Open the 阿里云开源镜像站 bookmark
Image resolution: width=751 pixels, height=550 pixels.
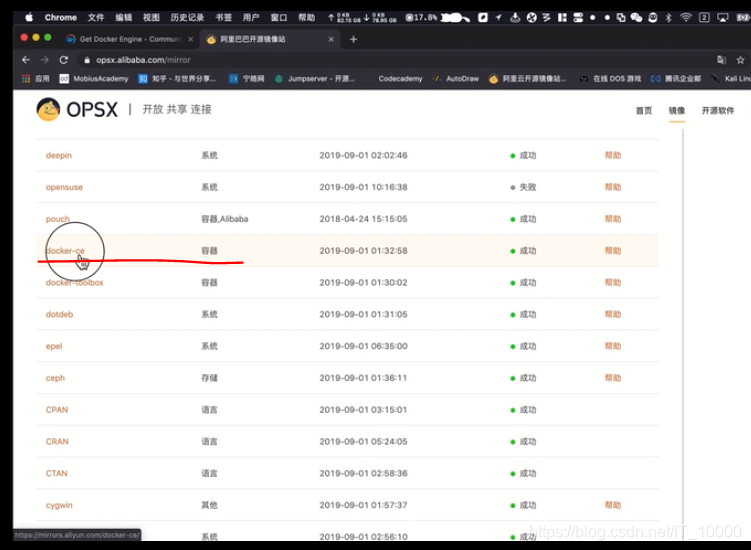click(x=527, y=79)
